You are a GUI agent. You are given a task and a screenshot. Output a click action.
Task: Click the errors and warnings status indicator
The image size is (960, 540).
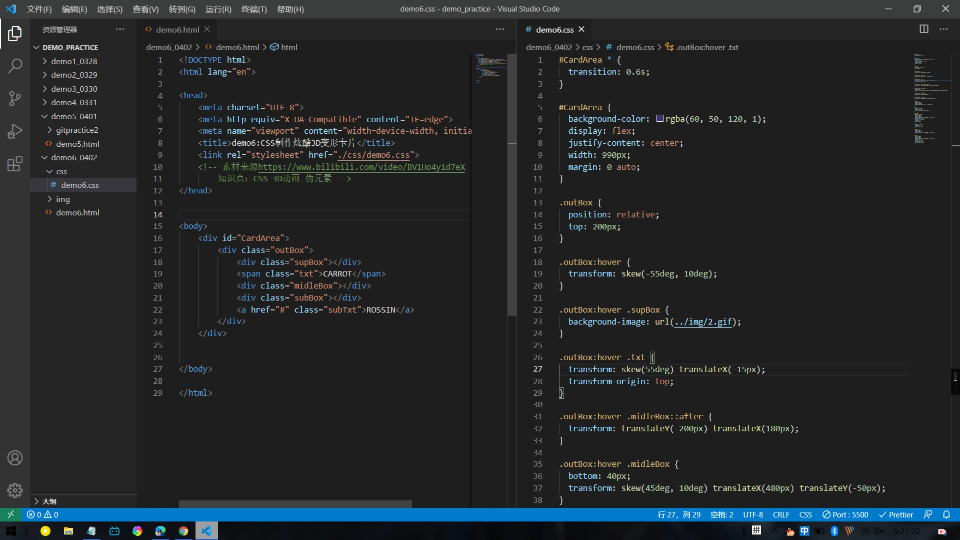coord(42,515)
